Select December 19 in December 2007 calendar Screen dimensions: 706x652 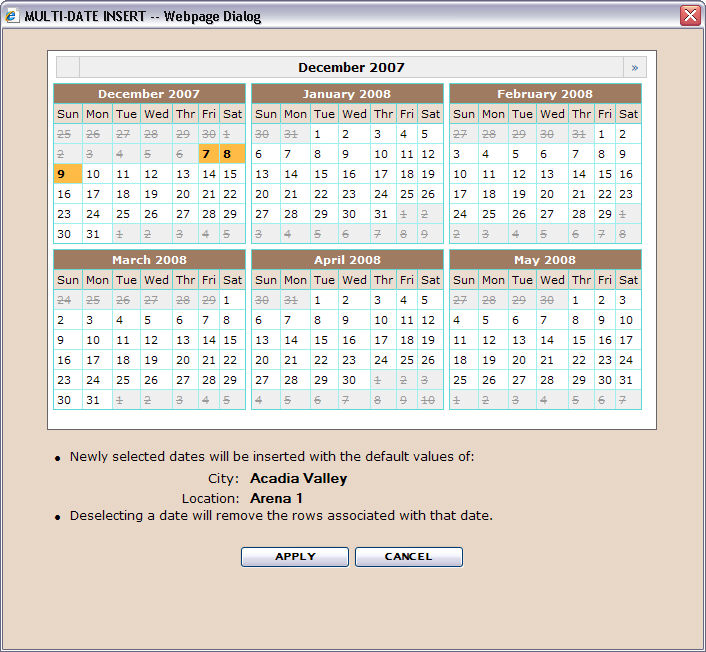156,194
